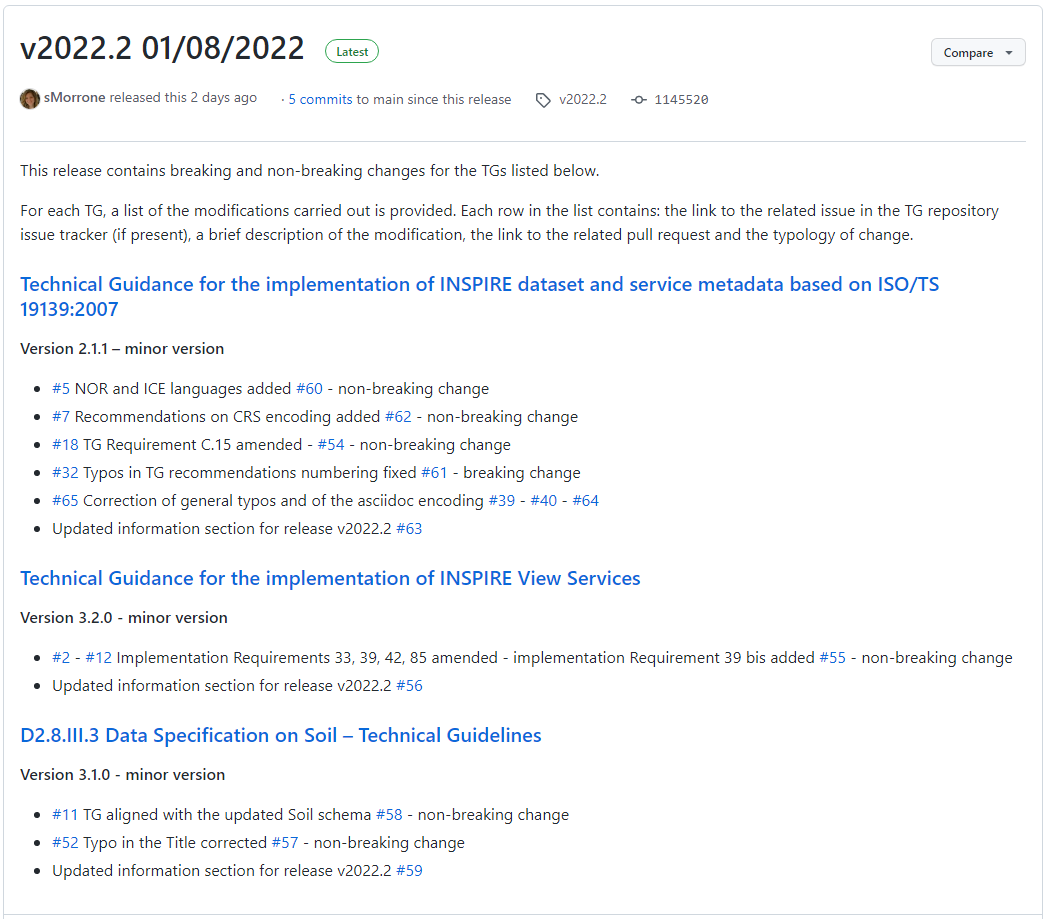Click sMorrone's avatar image

tap(30, 99)
